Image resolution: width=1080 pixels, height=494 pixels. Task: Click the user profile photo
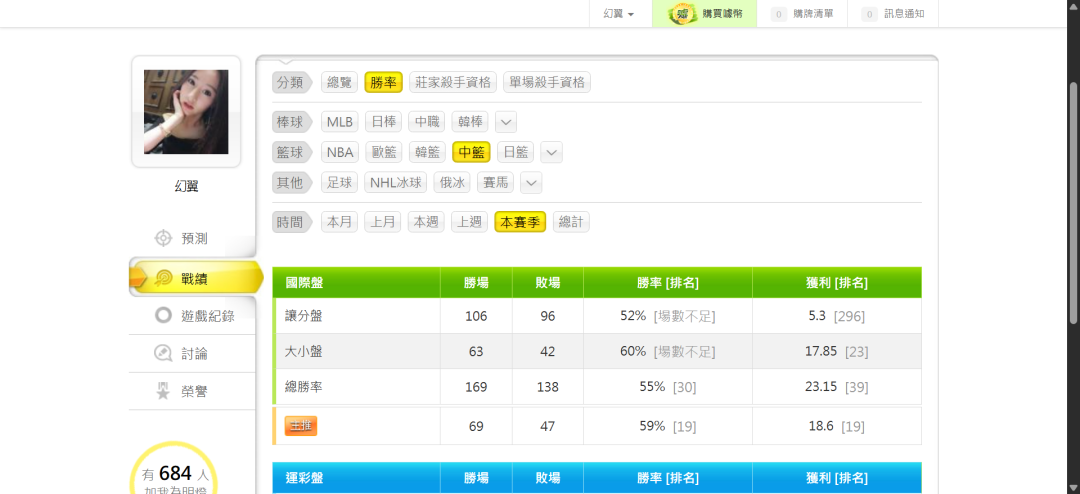click(x=186, y=111)
